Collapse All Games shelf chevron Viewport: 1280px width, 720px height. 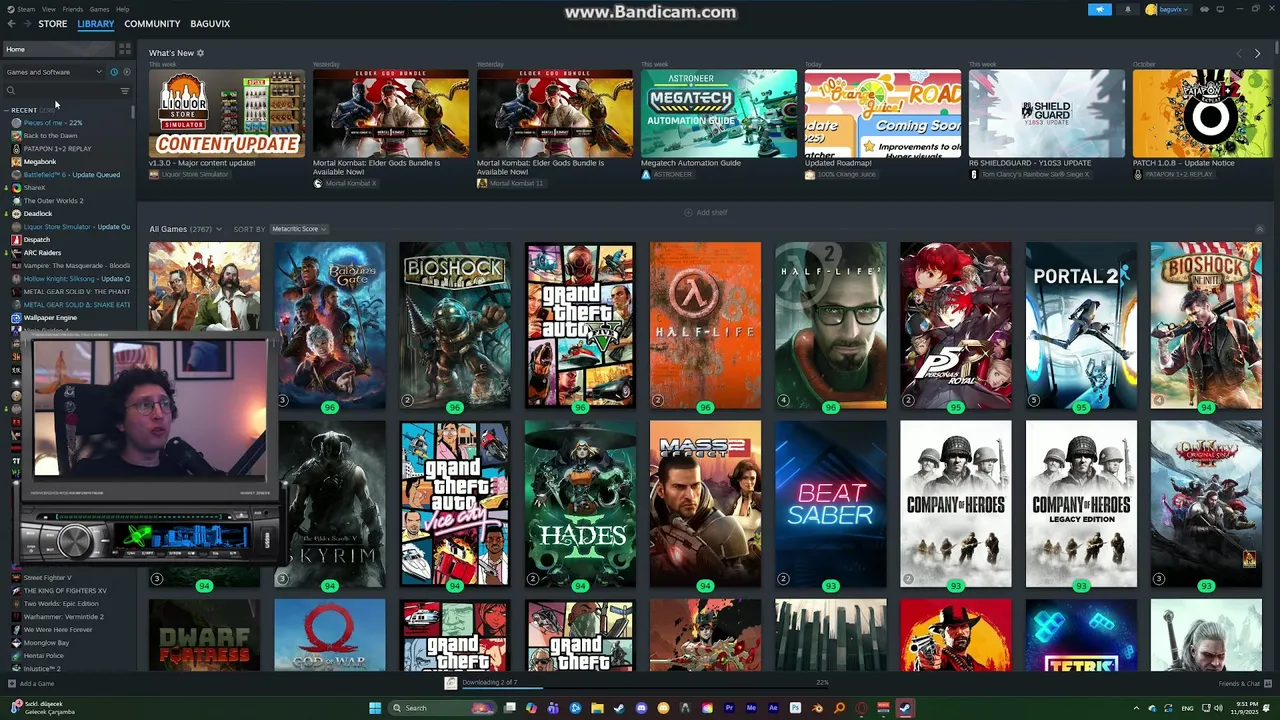coord(1259,229)
